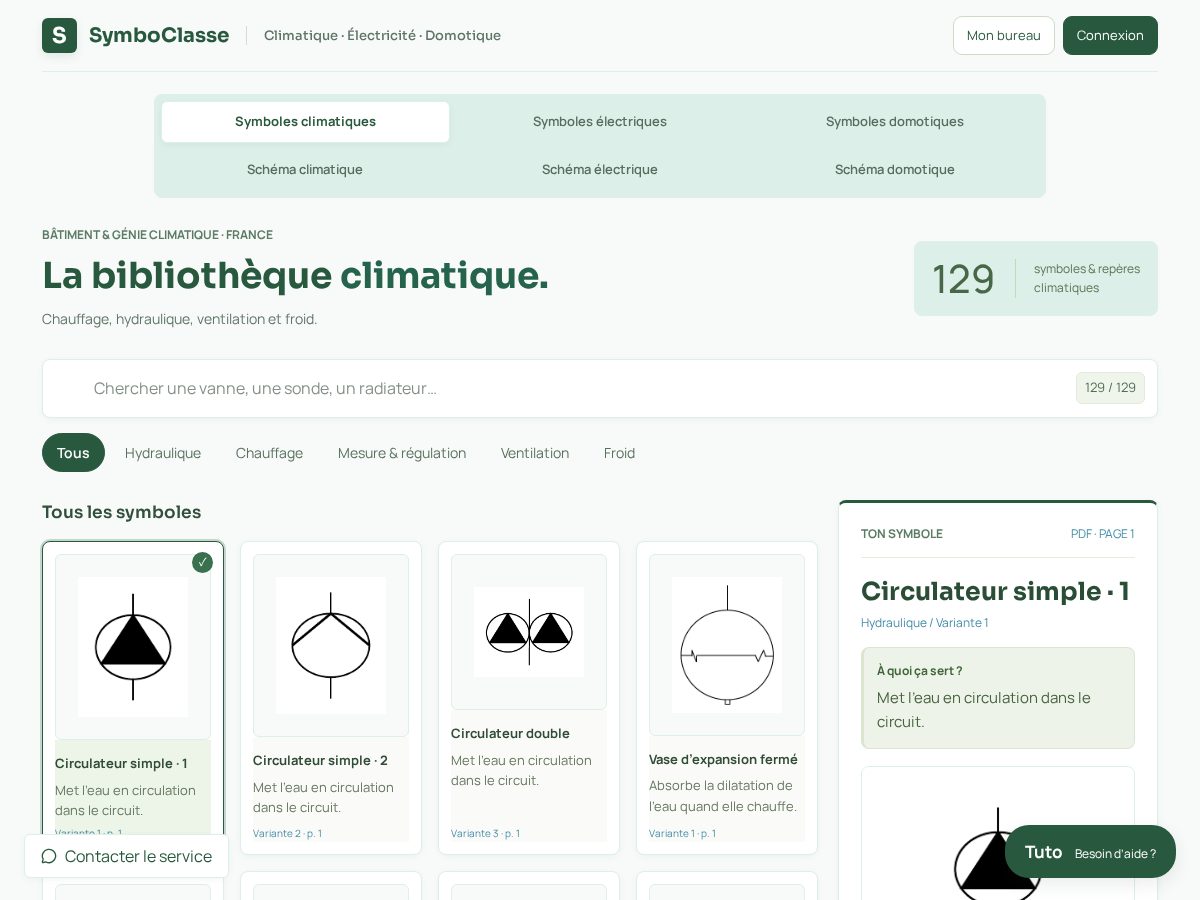Click the large symbol preview in detail panel
The height and width of the screenshot is (900, 1200).
pyautogui.click(x=998, y=833)
